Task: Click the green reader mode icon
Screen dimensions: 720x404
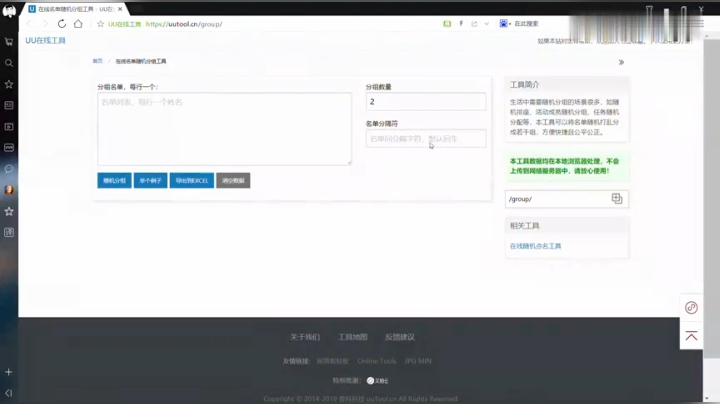Action: [447, 23]
